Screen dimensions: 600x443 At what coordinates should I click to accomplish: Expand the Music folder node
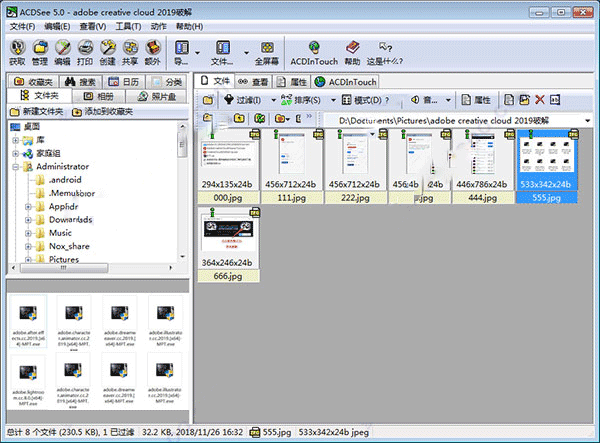28,233
